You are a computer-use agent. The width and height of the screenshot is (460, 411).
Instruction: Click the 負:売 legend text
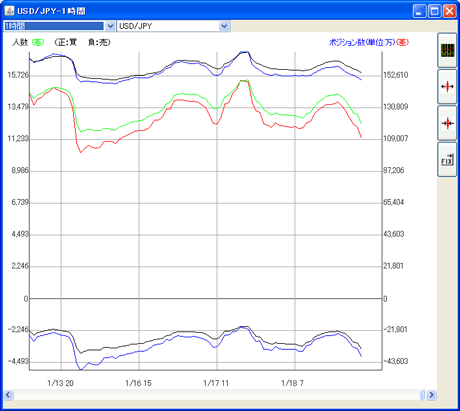(99, 42)
